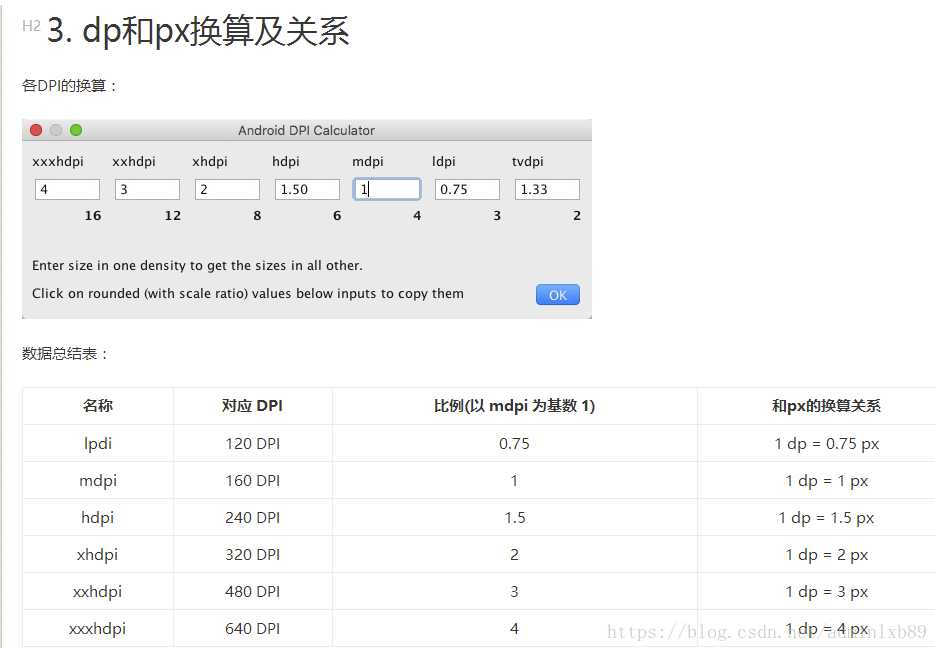The width and height of the screenshot is (935, 648).
Task: Click the heading '3. dp和px换算及关系'
Action: point(197,30)
